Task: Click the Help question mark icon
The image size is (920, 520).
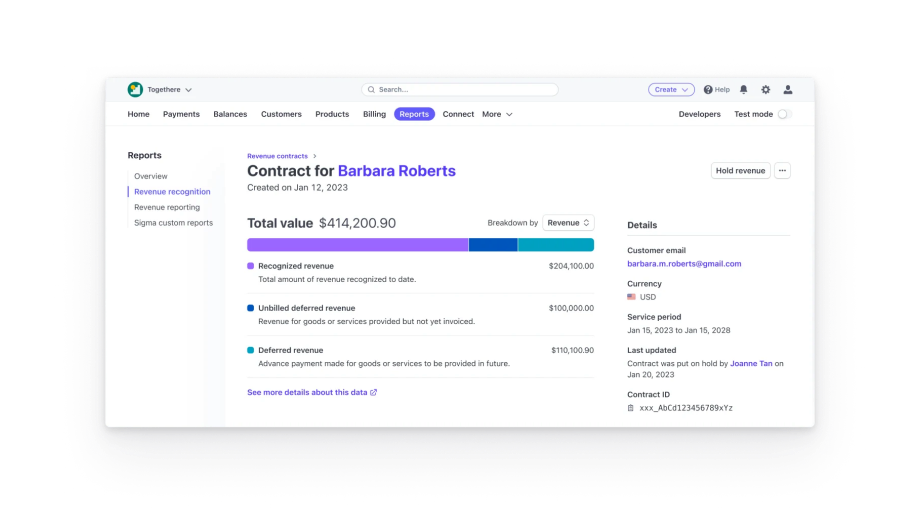Action: click(708, 90)
